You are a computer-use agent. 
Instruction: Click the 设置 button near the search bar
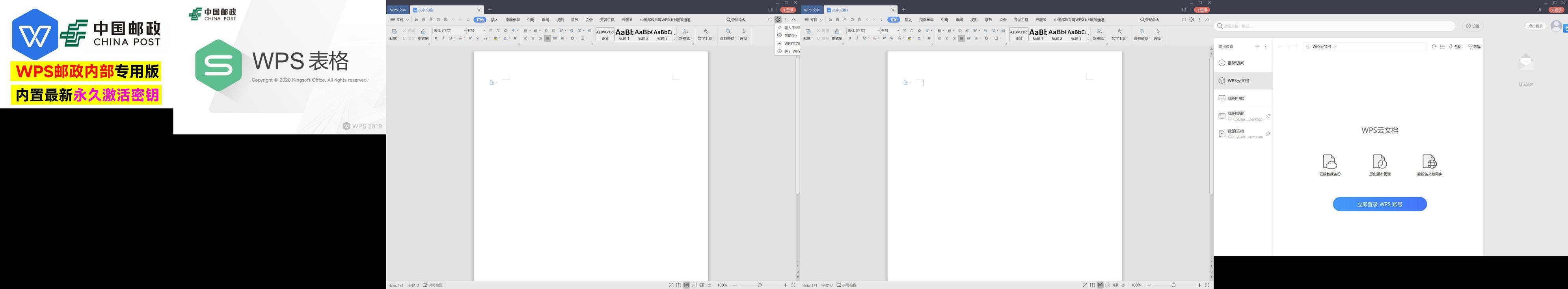1473,26
